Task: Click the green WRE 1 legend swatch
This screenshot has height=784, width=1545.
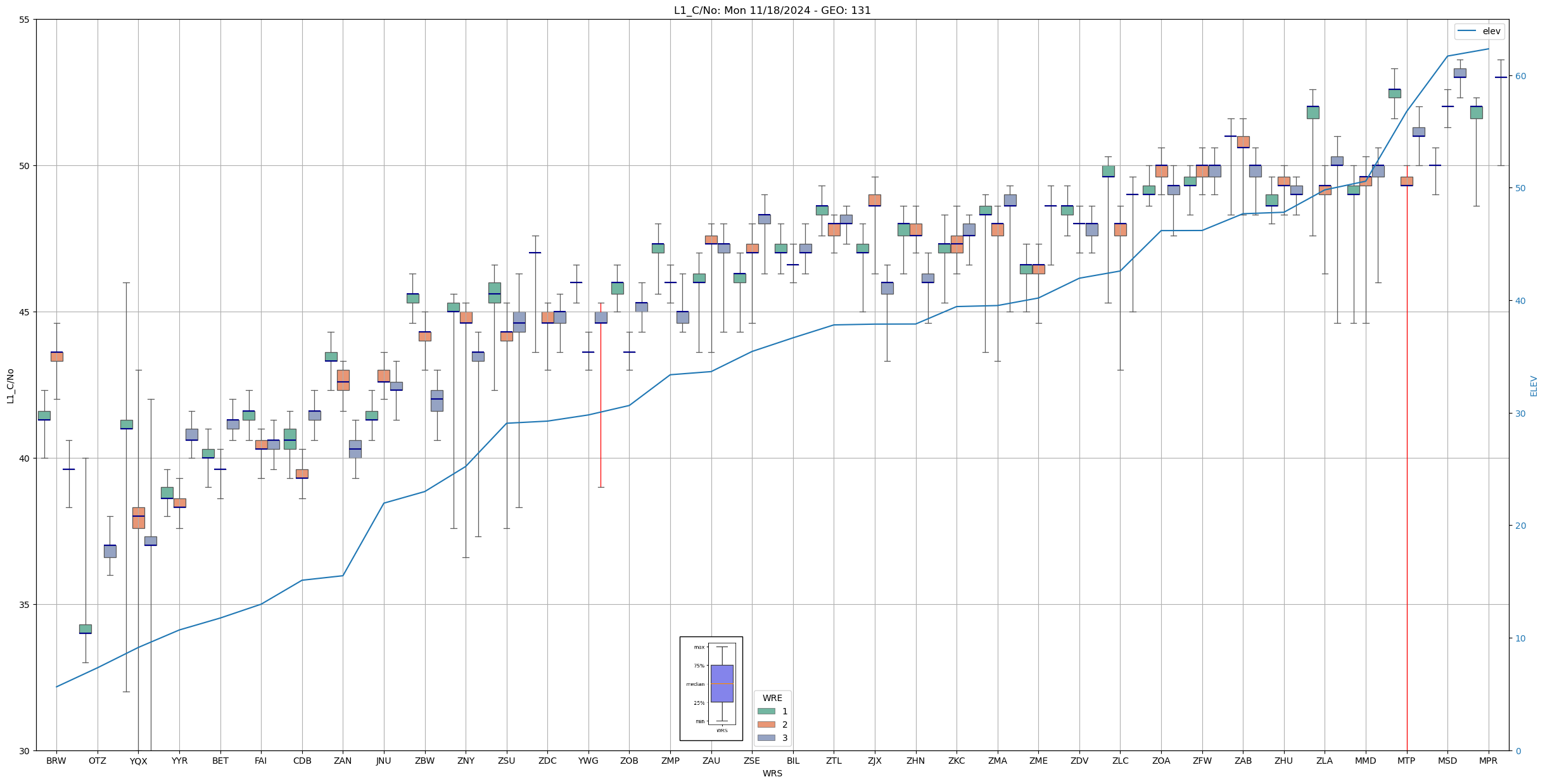Action: pos(766,711)
